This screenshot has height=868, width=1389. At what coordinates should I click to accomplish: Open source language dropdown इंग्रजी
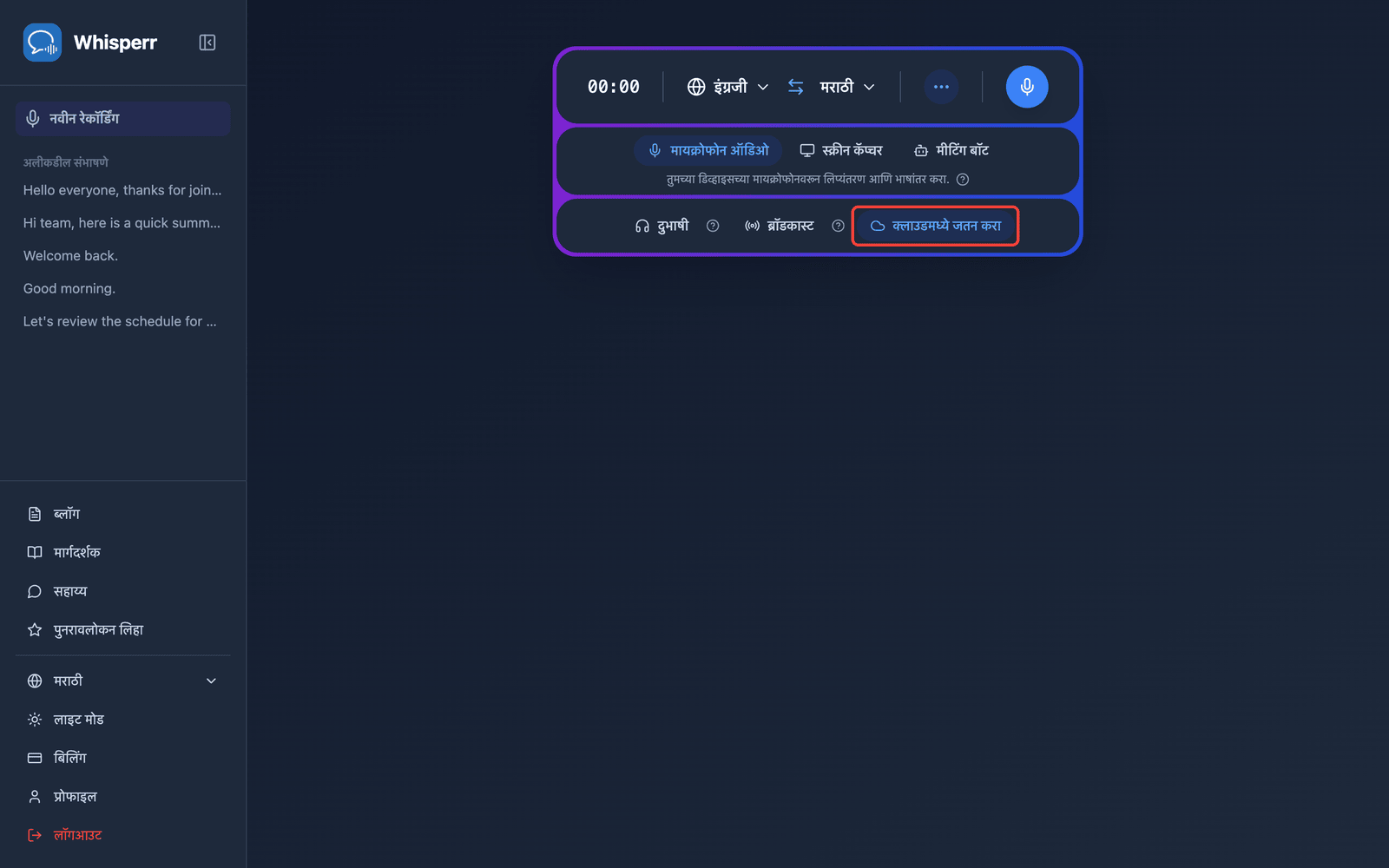click(x=727, y=87)
